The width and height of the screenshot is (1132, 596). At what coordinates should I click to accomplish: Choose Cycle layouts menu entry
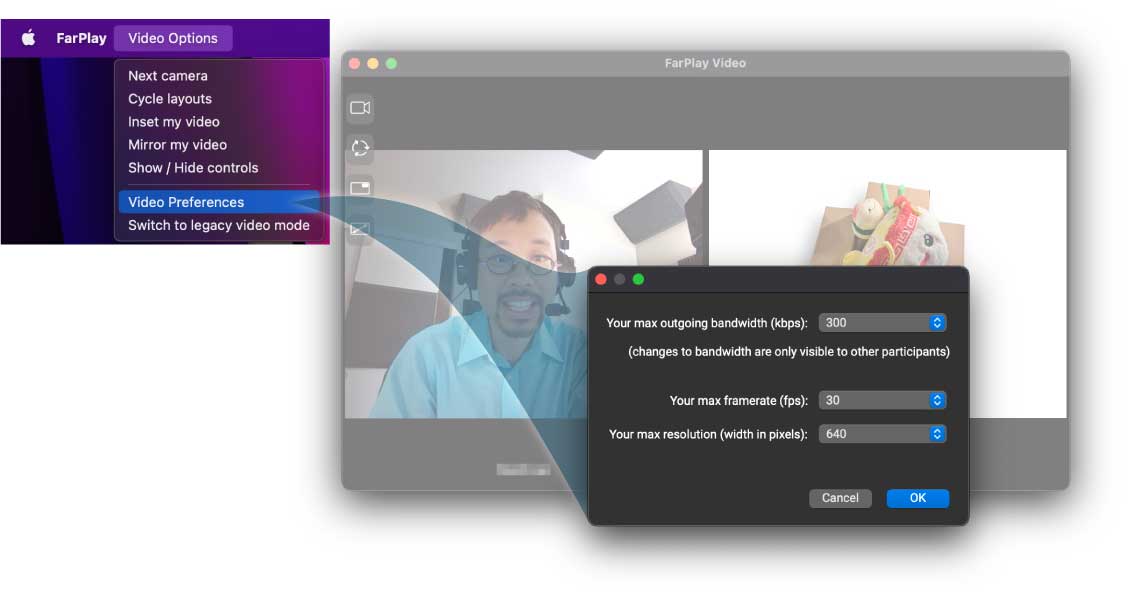(170, 99)
